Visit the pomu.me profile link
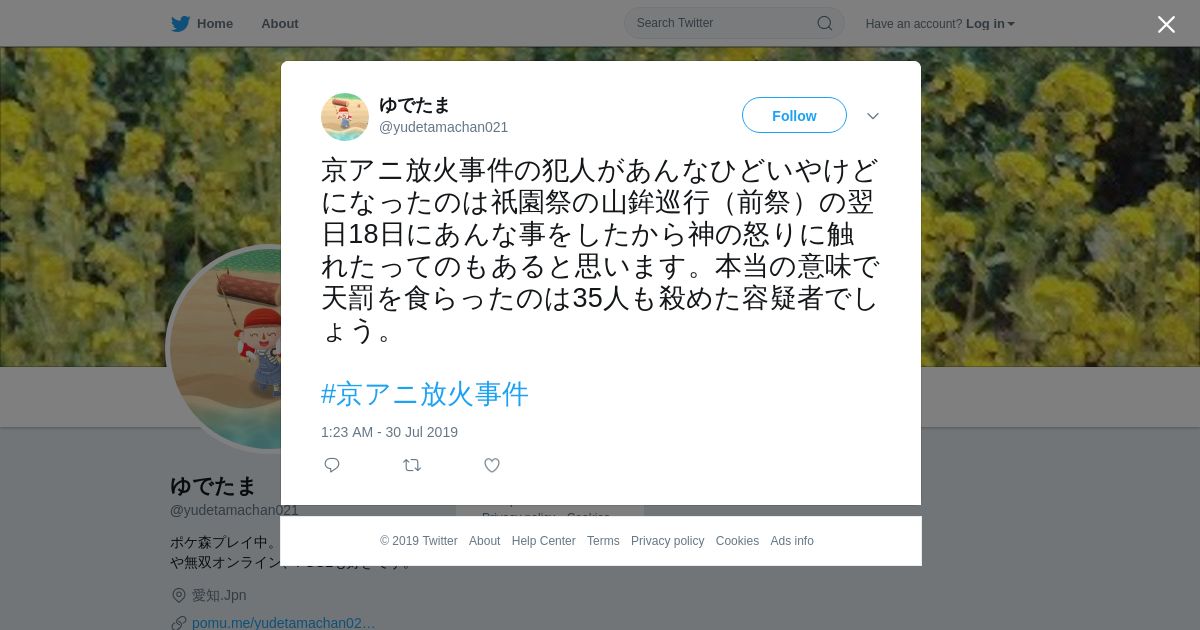The height and width of the screenshot is (630, 1200). [x=284, y=623]
